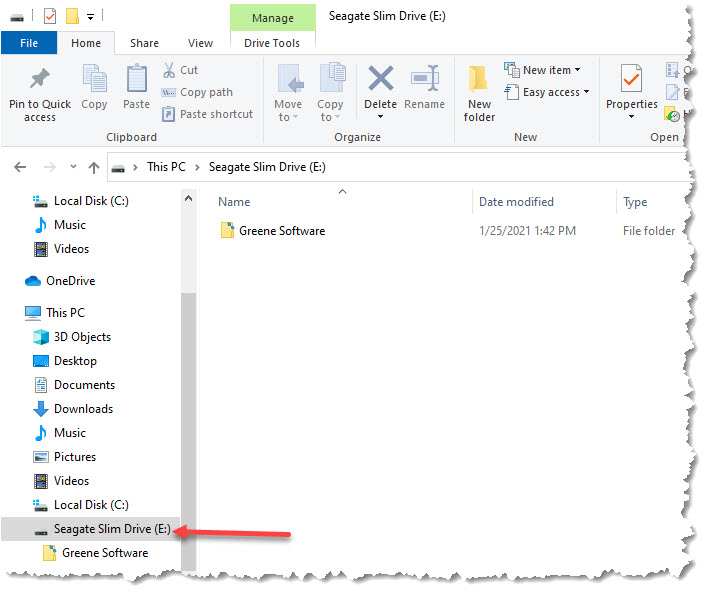Screen dimensions: 709x596
Task: Open Properties with the checkmark icon
Action: [x=631, y=80]
